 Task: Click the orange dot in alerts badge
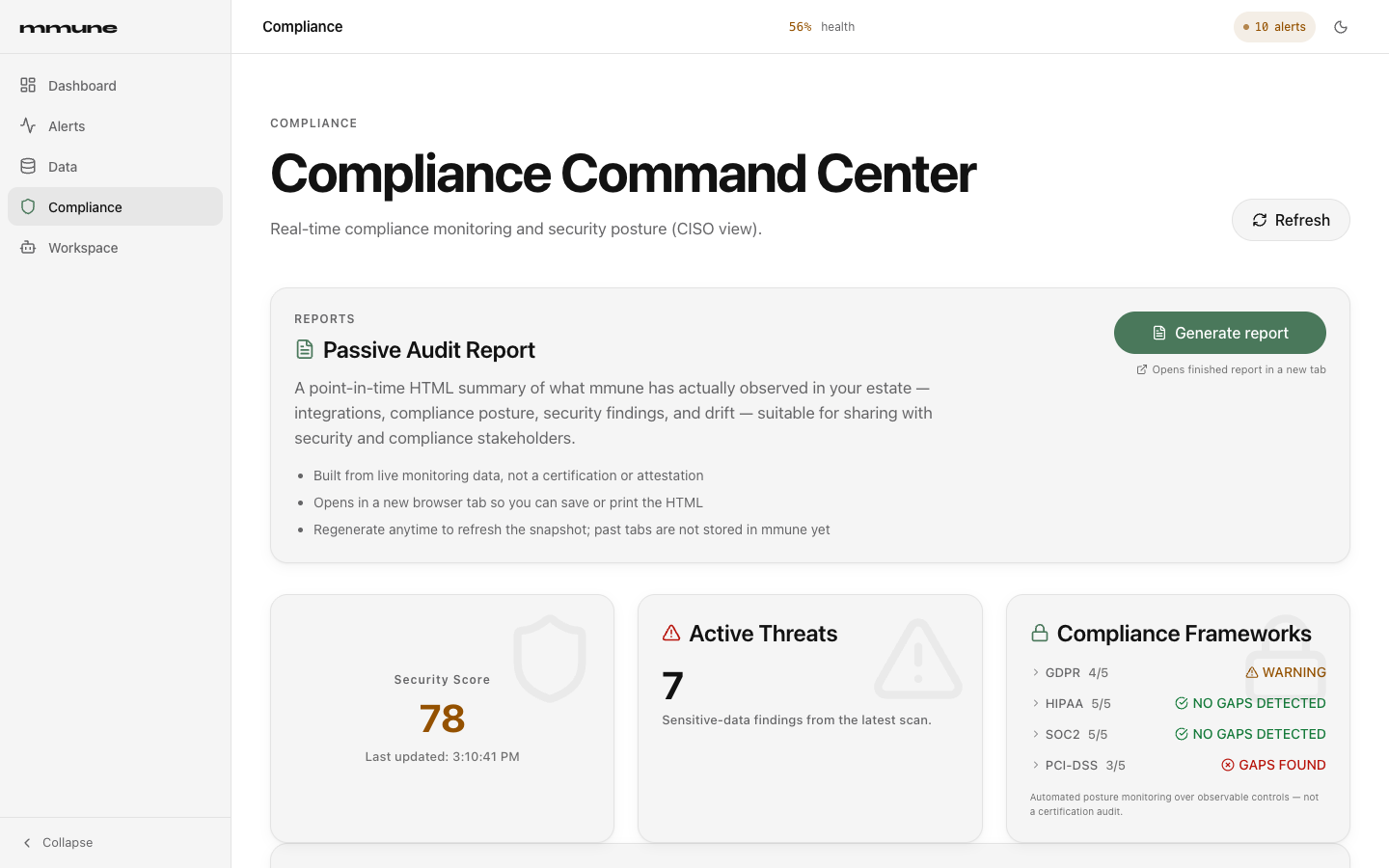1246,27
